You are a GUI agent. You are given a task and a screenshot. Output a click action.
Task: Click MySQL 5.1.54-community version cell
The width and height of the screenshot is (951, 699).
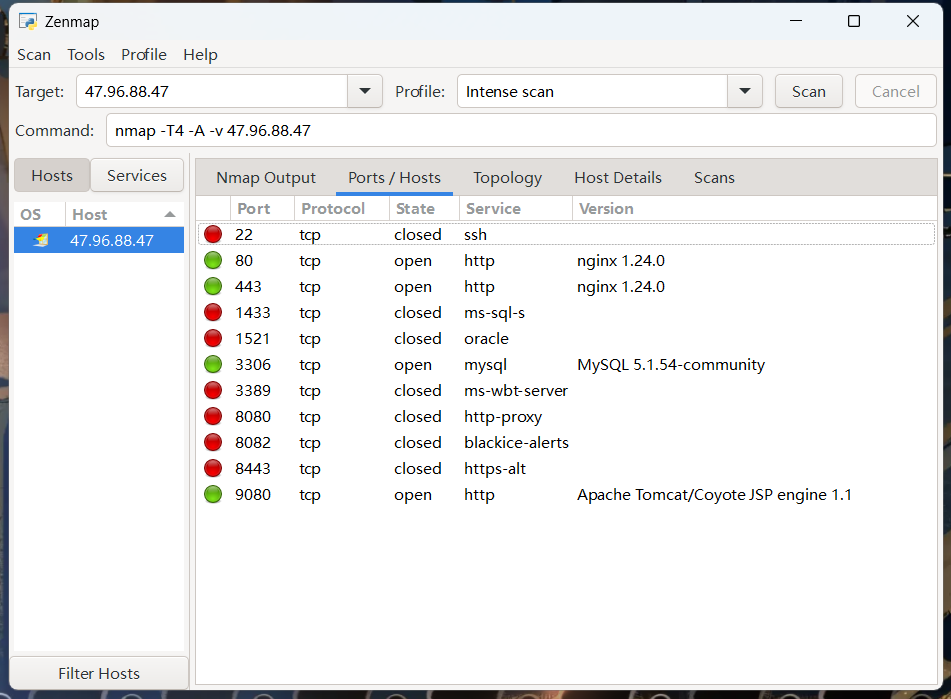pyautogui.click(x=671, y=364)
